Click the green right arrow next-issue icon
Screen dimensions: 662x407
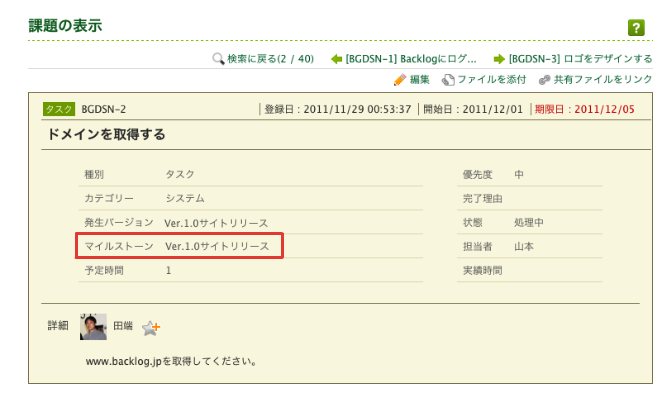pyautogui.click(x=499, y=59)
